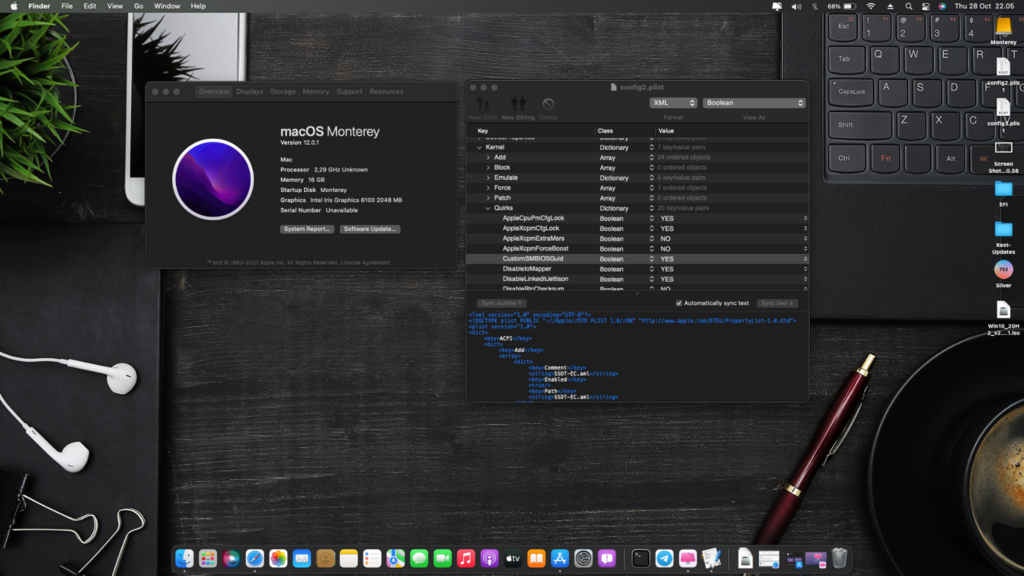Expand the Add array under Kernel
The height and width of the screenshot is (576, 1024).
coord(488,157)
